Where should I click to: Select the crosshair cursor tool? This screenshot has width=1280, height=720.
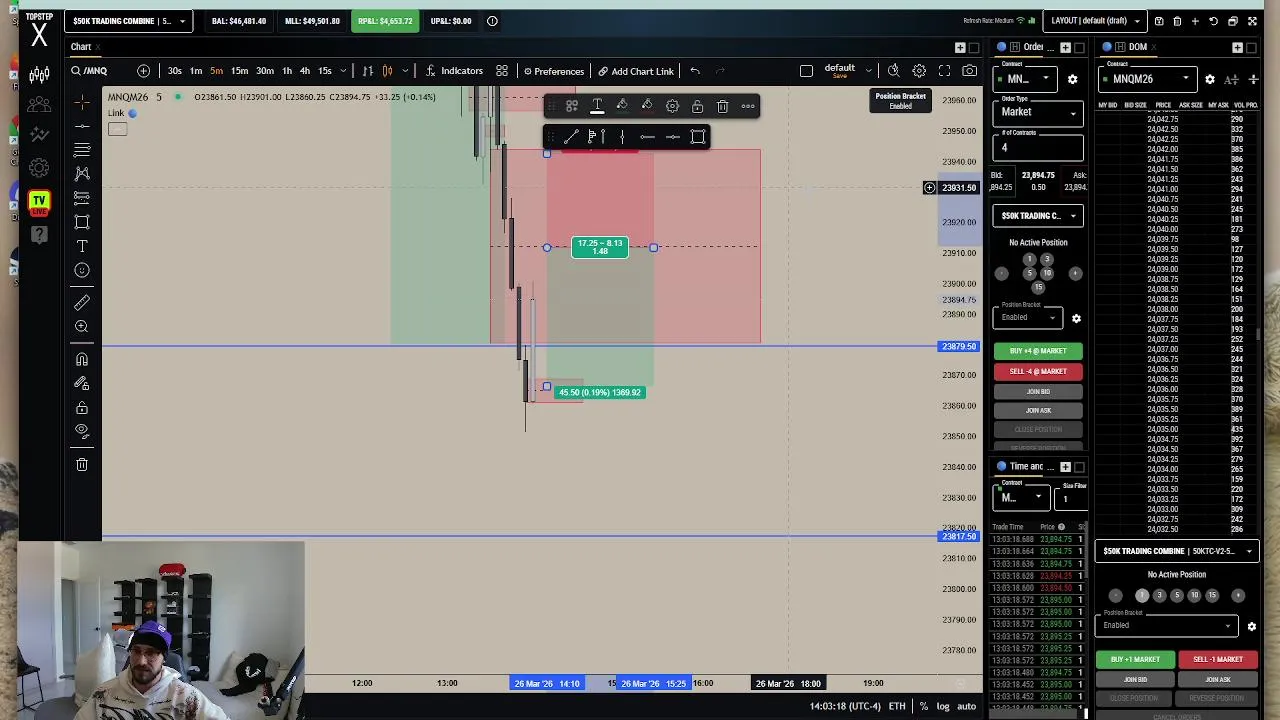[x=82, y=101]
